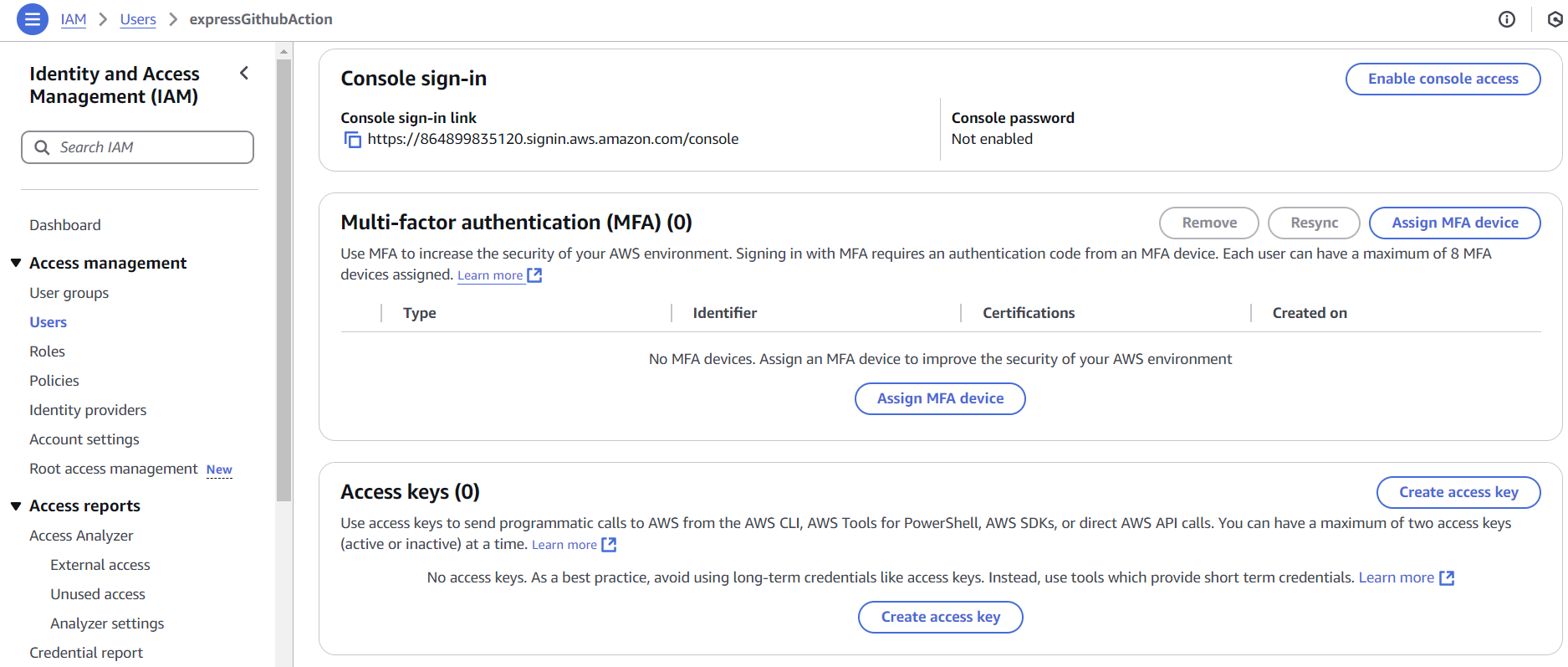Collapse the Access management section
The image size is (1568, 667).
(16, 263)
